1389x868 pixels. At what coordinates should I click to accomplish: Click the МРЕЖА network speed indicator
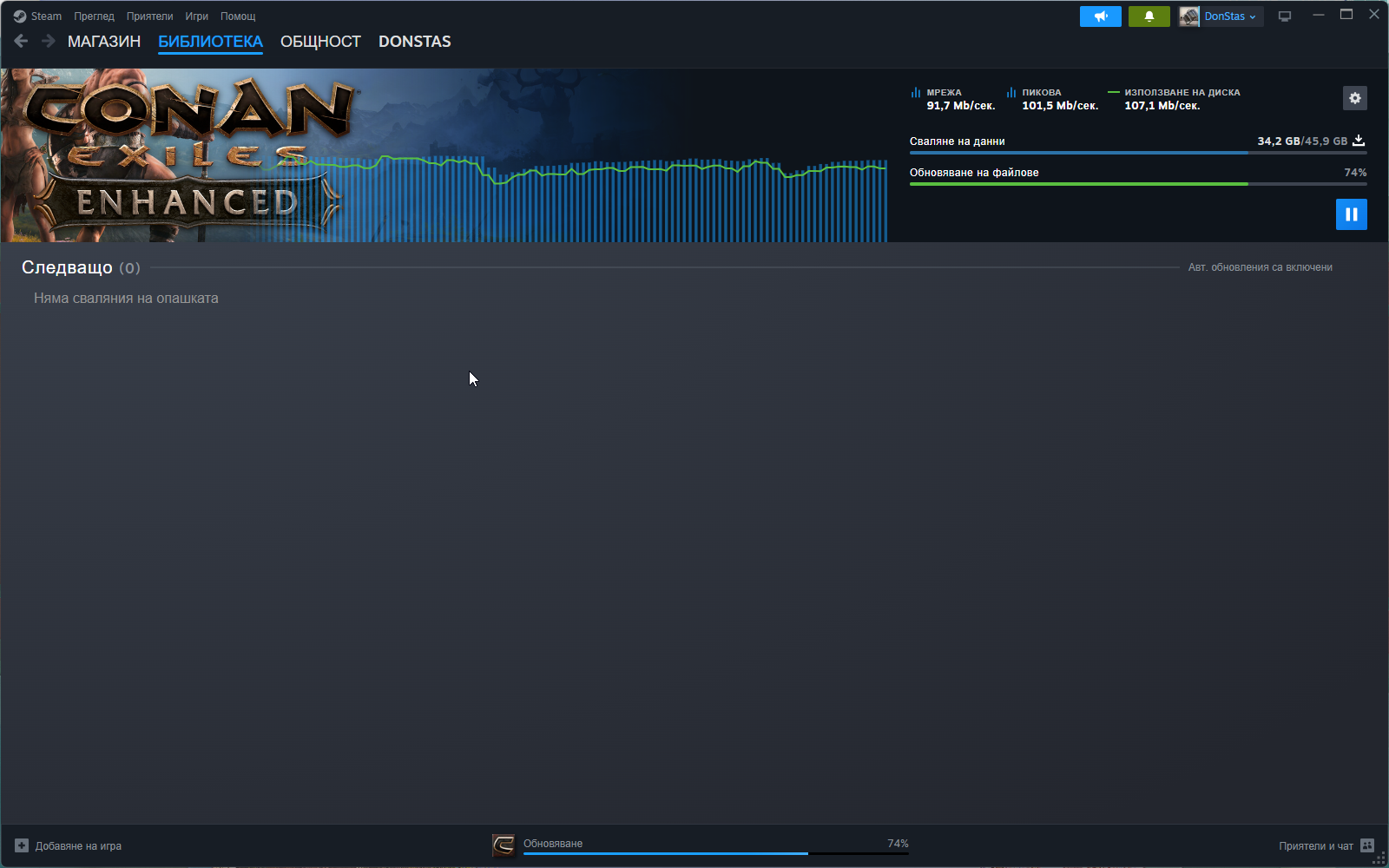pos(952,99)
